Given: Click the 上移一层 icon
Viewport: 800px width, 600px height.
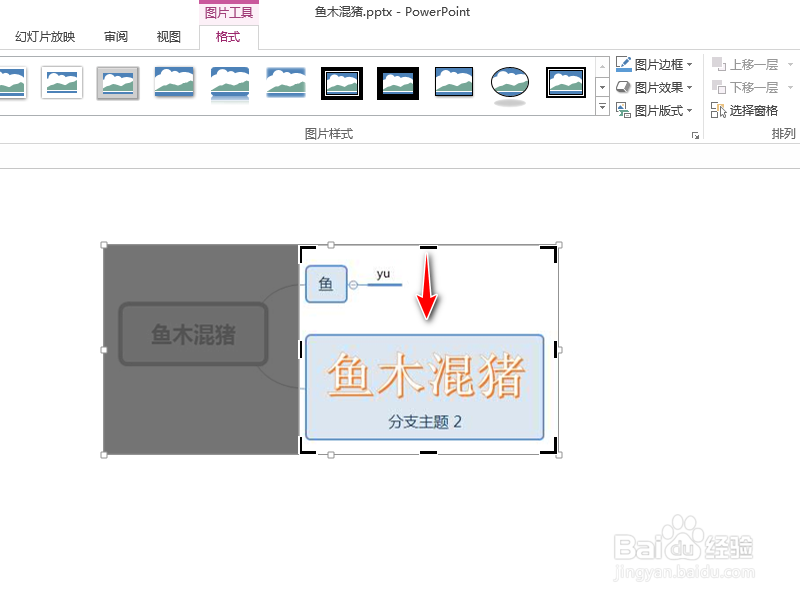Looking at the screenshot, I should click(x=719, y=64).
